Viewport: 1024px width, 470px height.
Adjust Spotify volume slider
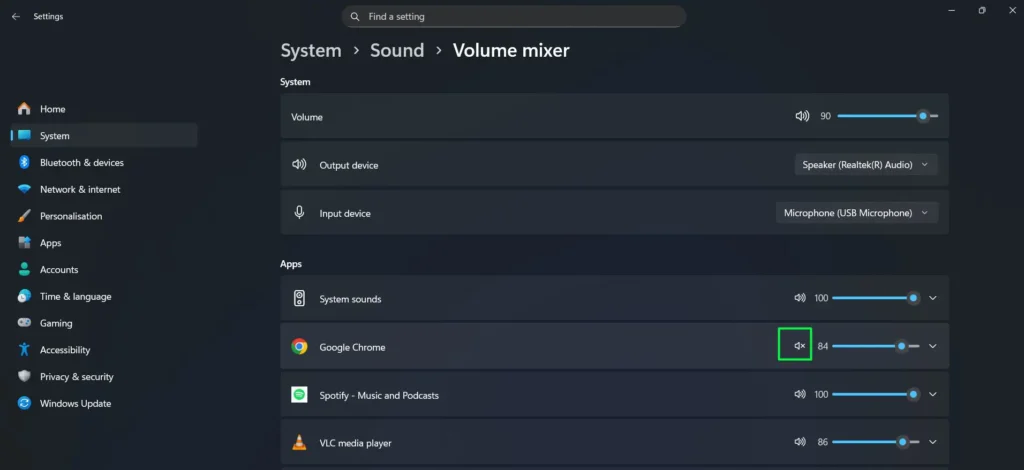tap(876, 394)
